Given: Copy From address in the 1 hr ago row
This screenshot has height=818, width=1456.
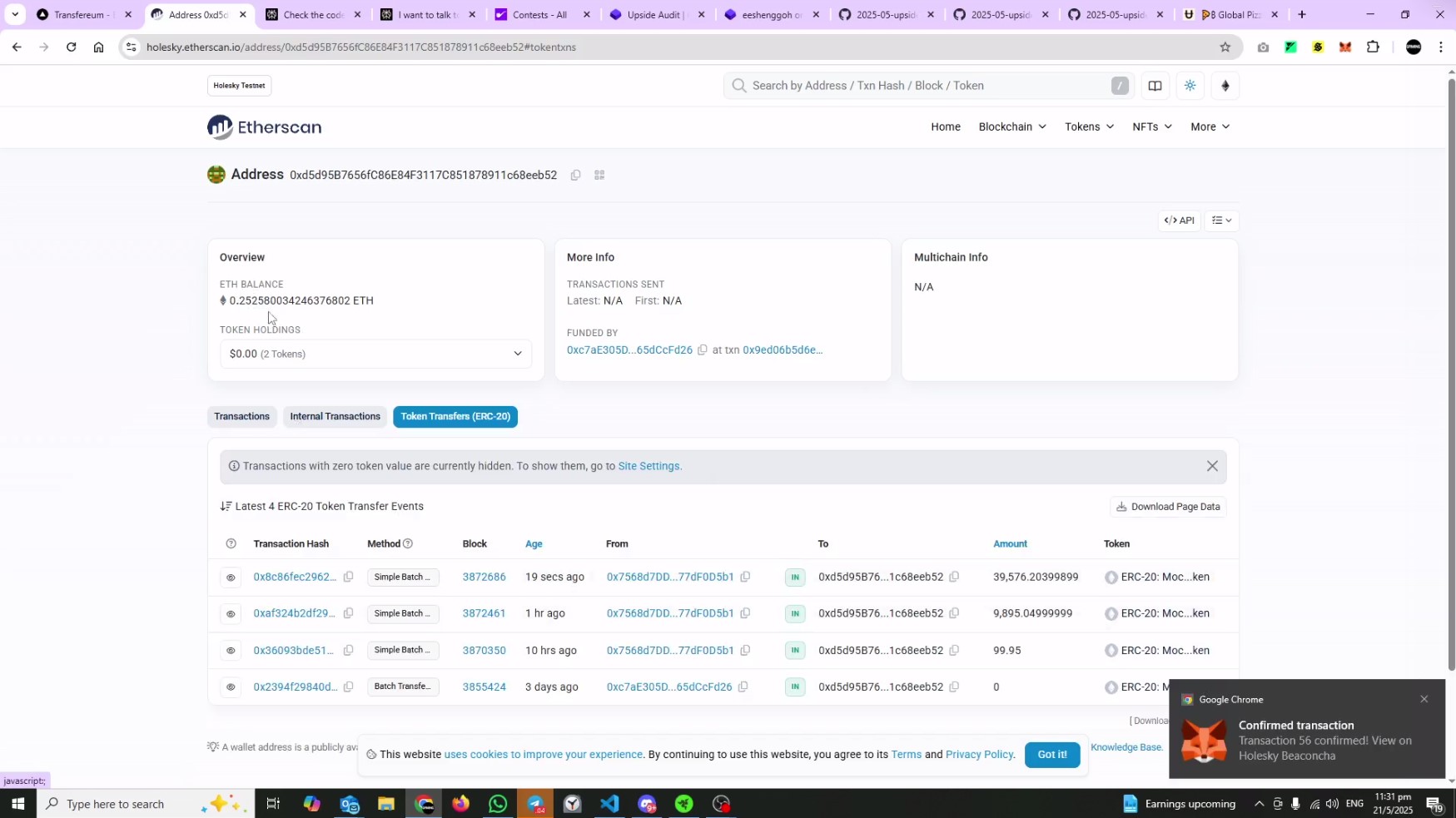Looking at the screenshot, I should 745,613.
